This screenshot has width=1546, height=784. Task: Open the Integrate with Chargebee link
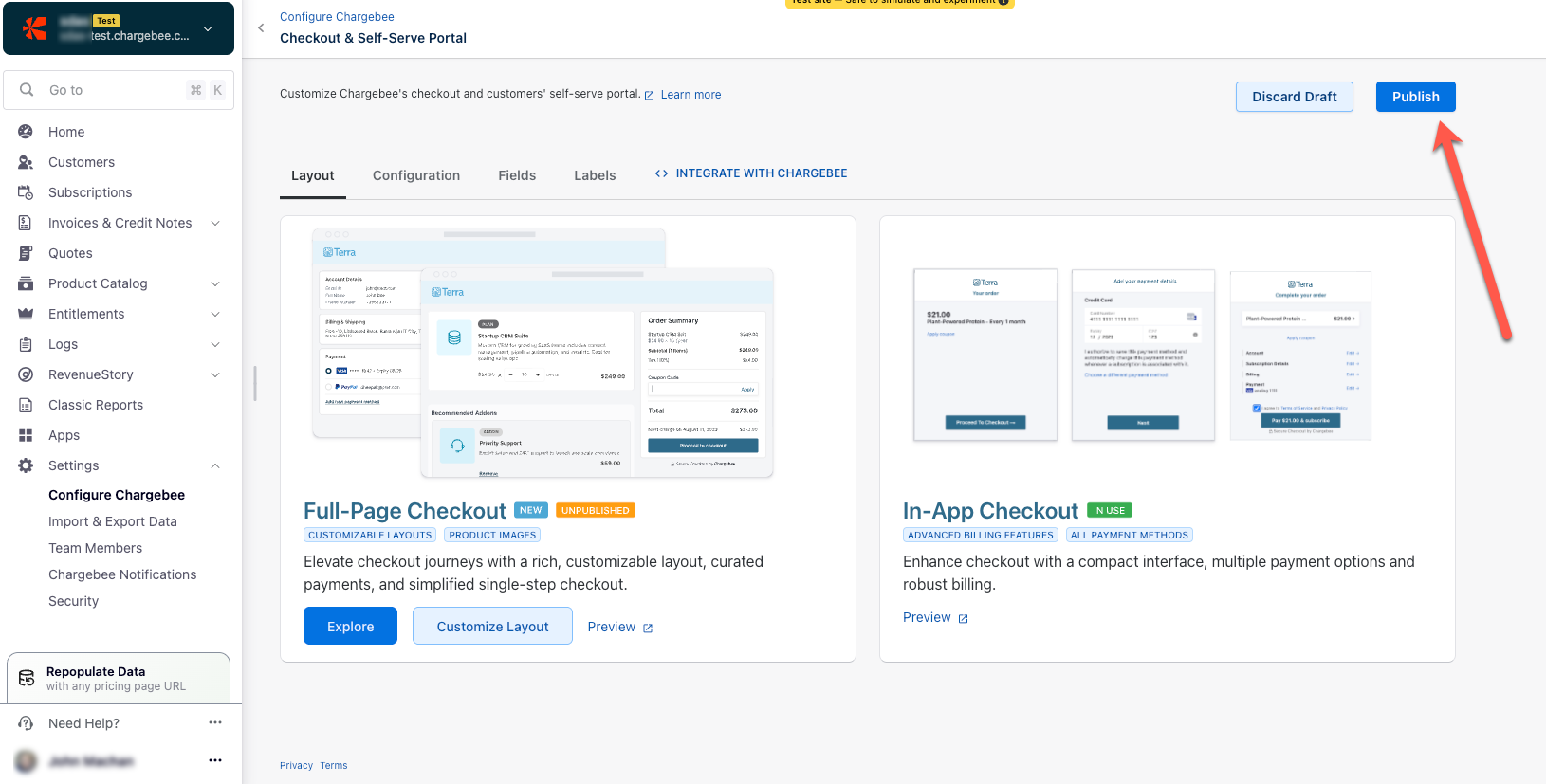(751, 173)
